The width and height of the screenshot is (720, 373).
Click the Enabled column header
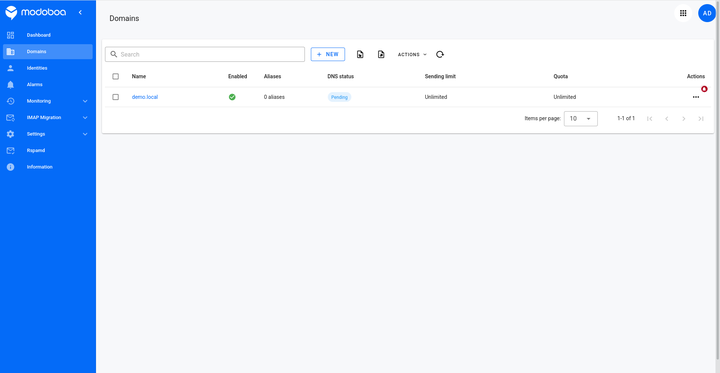coord(237,76)
